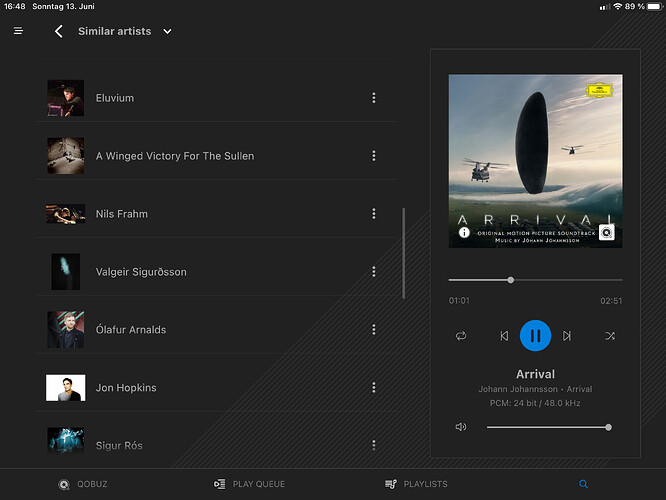Mute the volume speaker icon
This screenshot has height=500, width=666.
pos(461,427)
